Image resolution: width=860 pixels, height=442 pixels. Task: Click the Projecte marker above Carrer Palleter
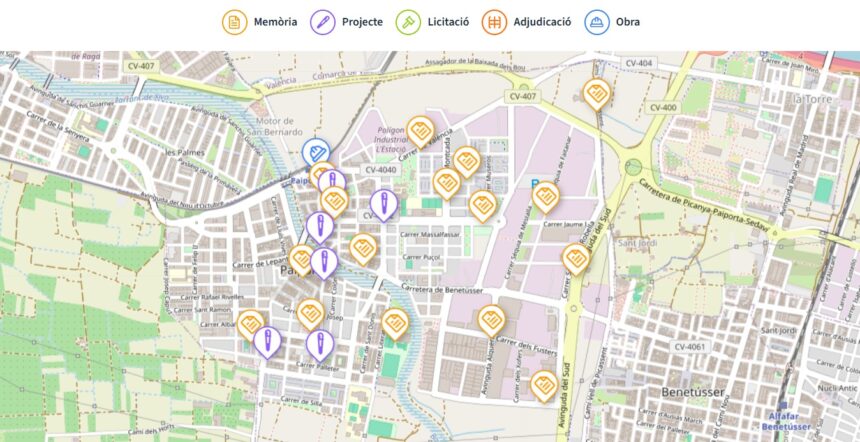click(319, 345)
